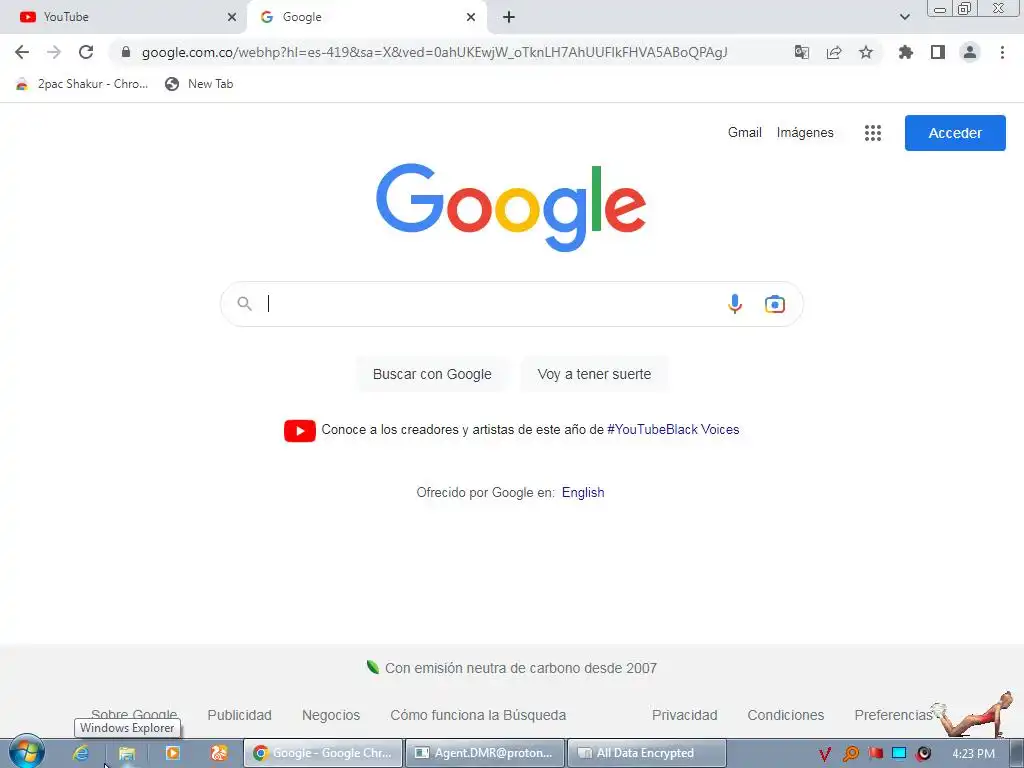Screen dimensions: 1024x768
Task: Open the New Tab bookmark
Action: [199, 84]
